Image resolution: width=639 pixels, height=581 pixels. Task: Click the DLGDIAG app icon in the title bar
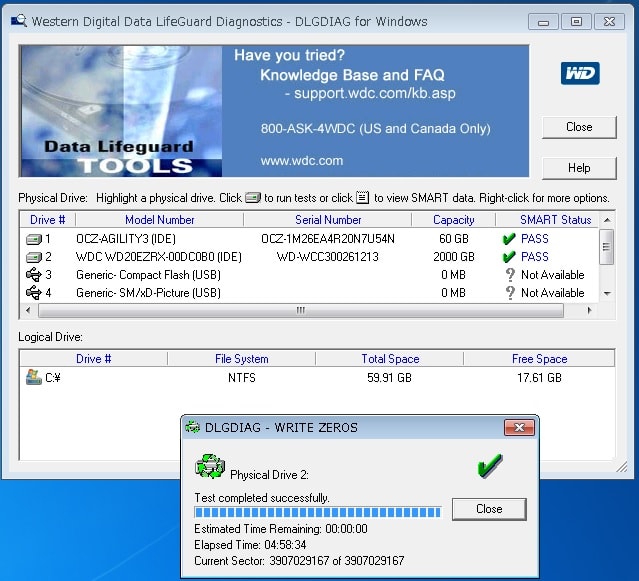coord(19,20)
